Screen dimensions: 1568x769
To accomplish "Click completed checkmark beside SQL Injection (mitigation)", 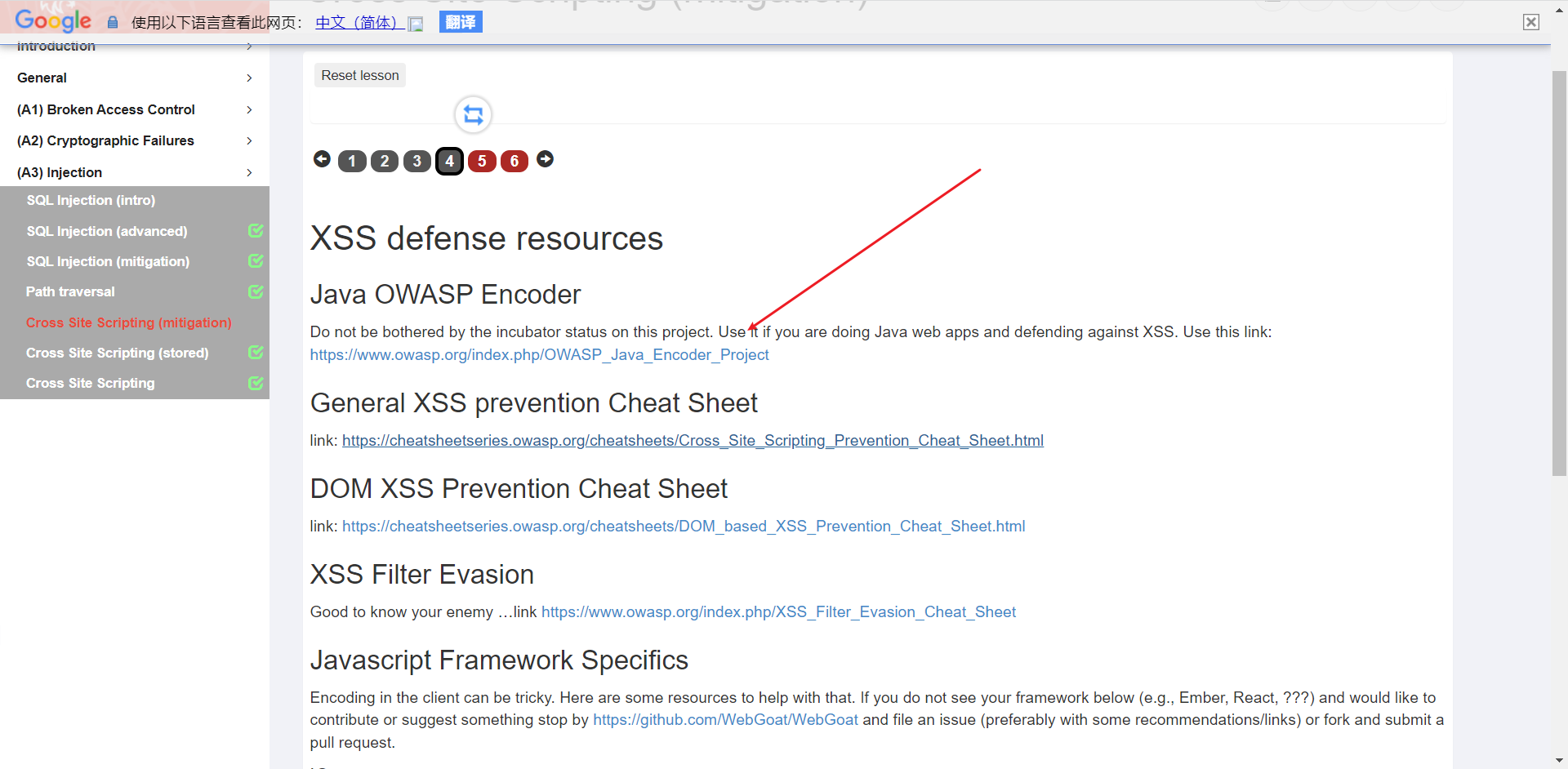I will pos(256,260).
